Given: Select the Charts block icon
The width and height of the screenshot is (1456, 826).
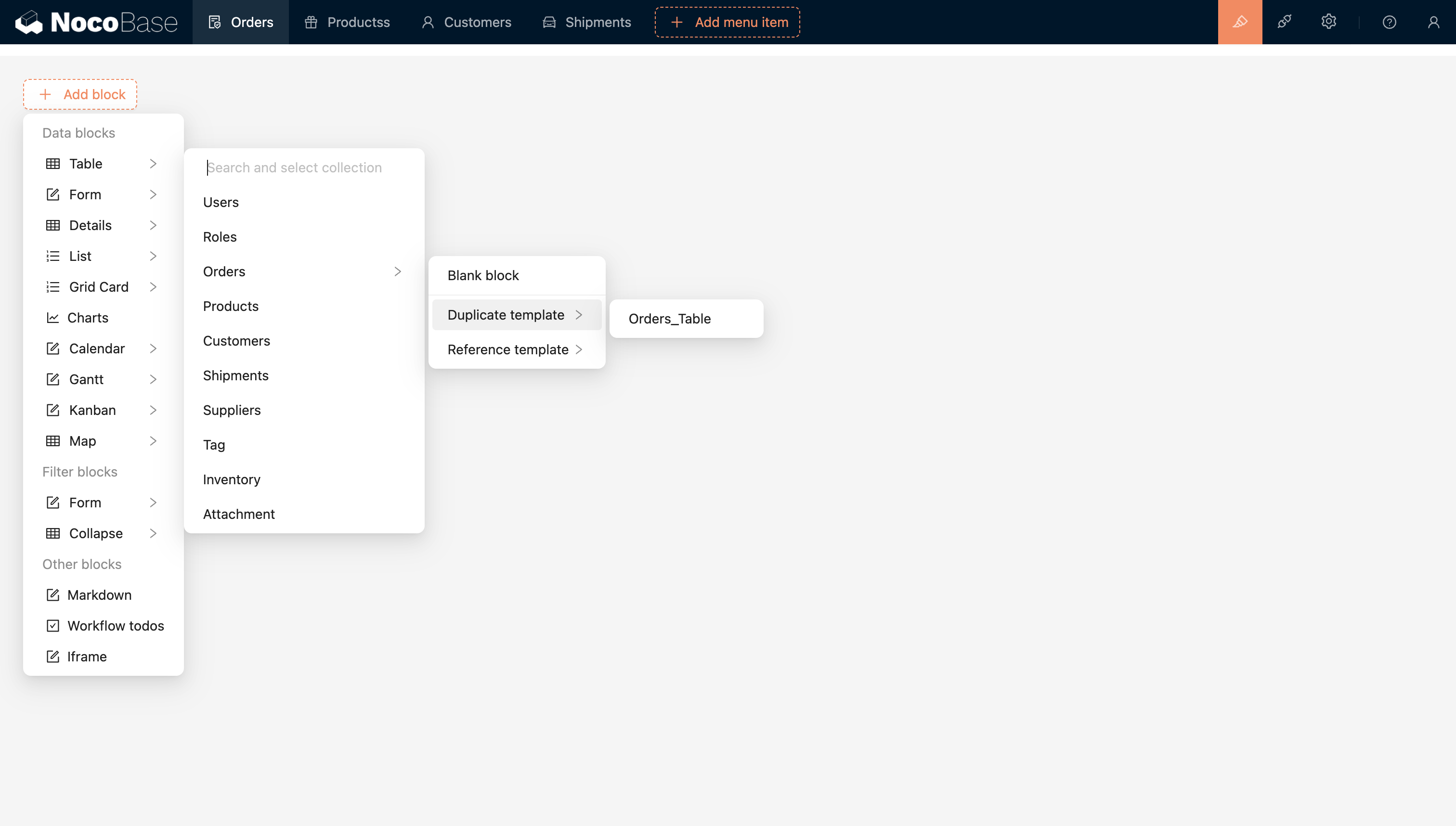Looking at the screenshot, I should (53, 318).
